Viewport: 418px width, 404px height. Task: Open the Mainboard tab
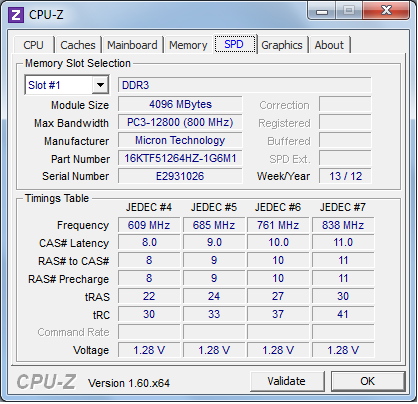pos(132,45)
